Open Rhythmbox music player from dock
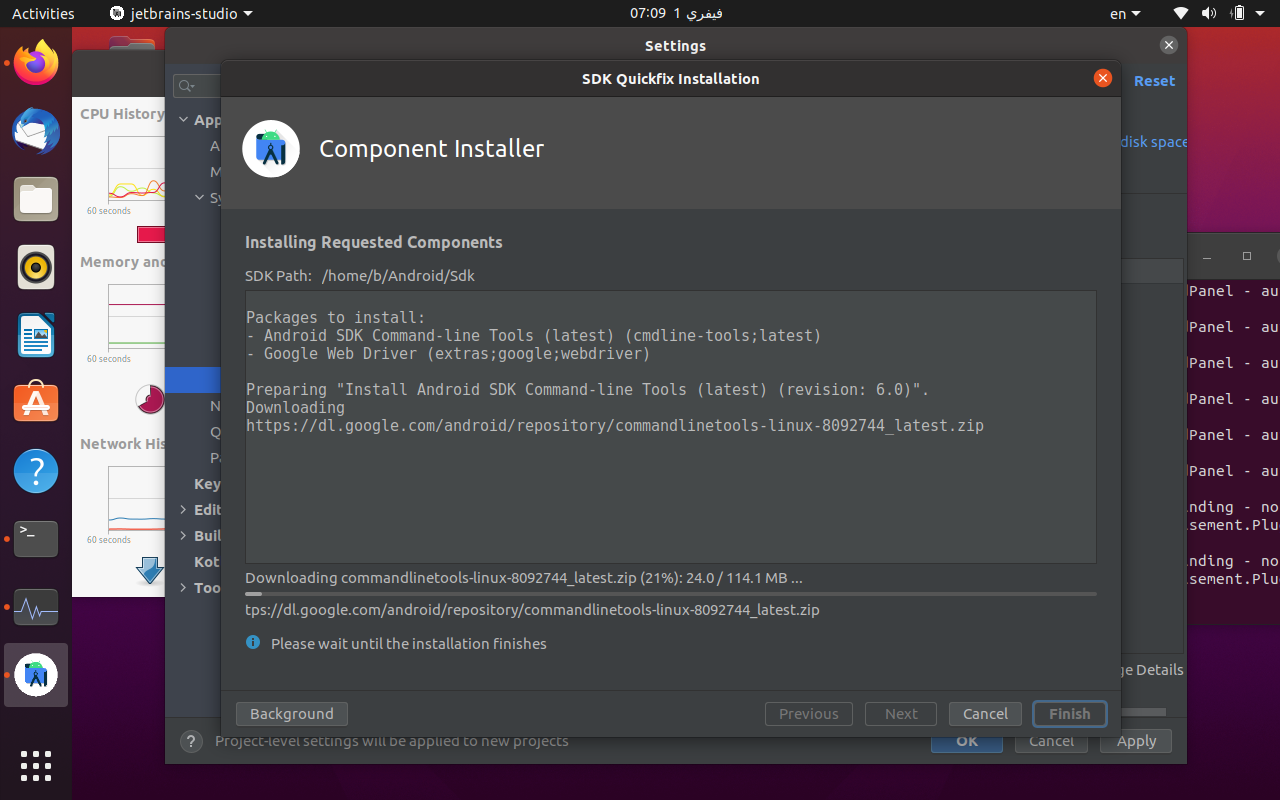 point(36,267)
